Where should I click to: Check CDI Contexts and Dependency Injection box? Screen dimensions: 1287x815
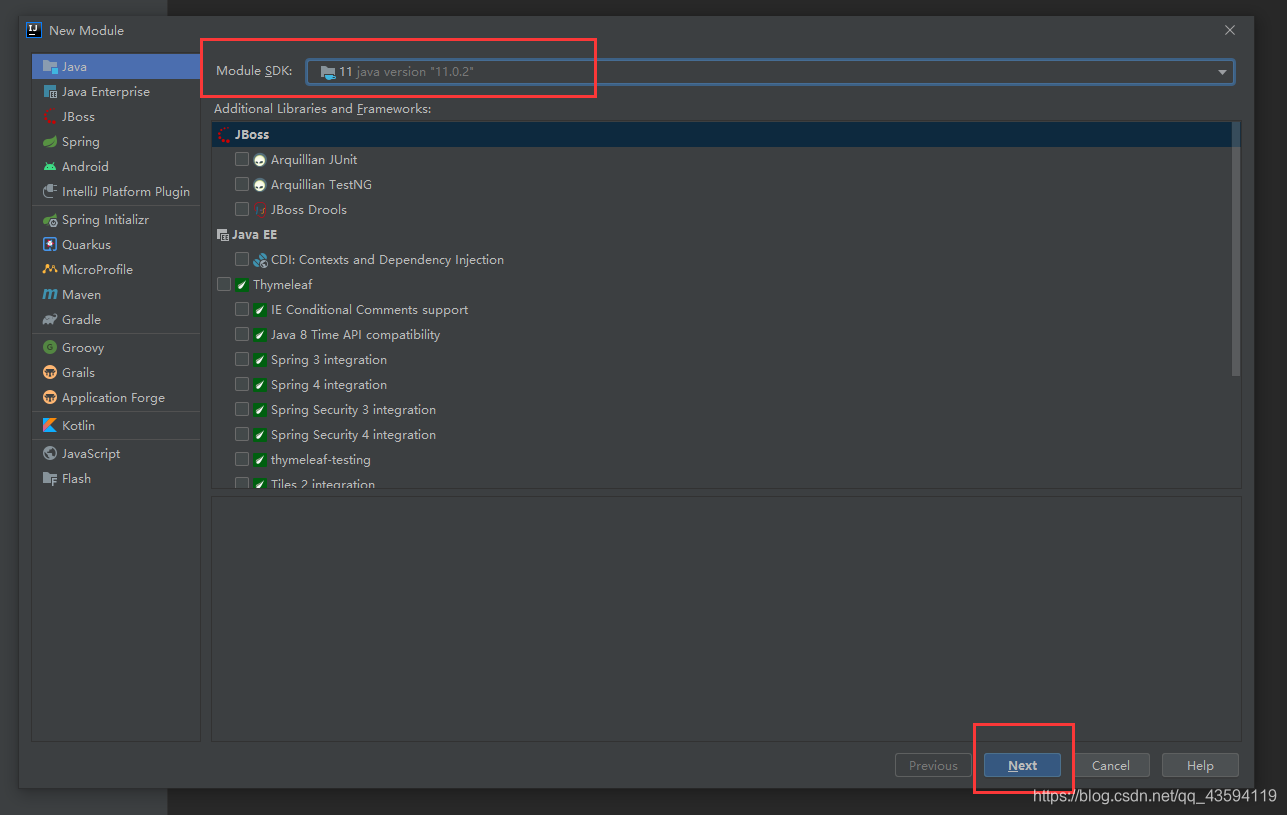[242, 260]
